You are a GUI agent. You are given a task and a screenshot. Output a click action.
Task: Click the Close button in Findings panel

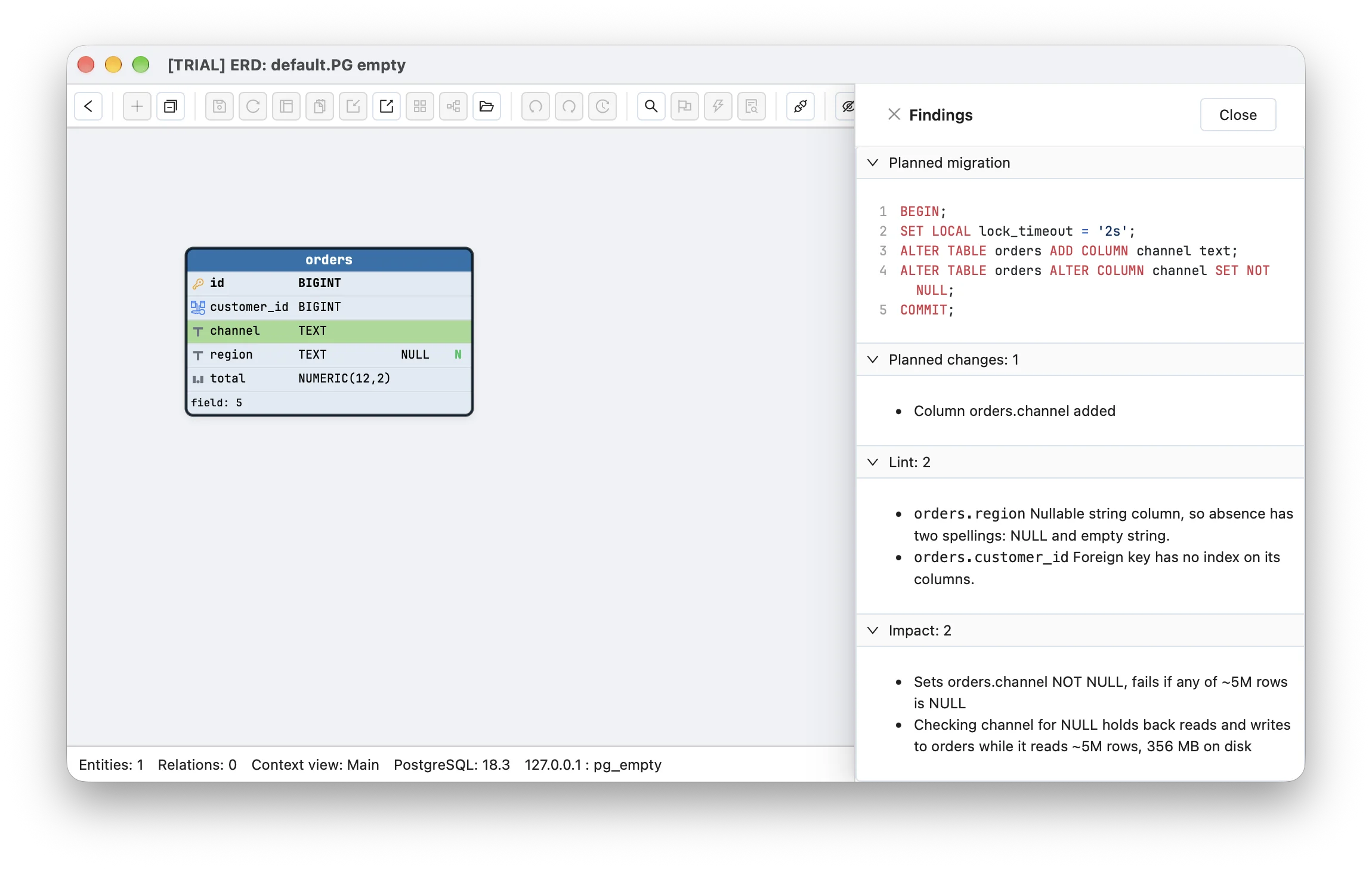tap(1238, 115)
